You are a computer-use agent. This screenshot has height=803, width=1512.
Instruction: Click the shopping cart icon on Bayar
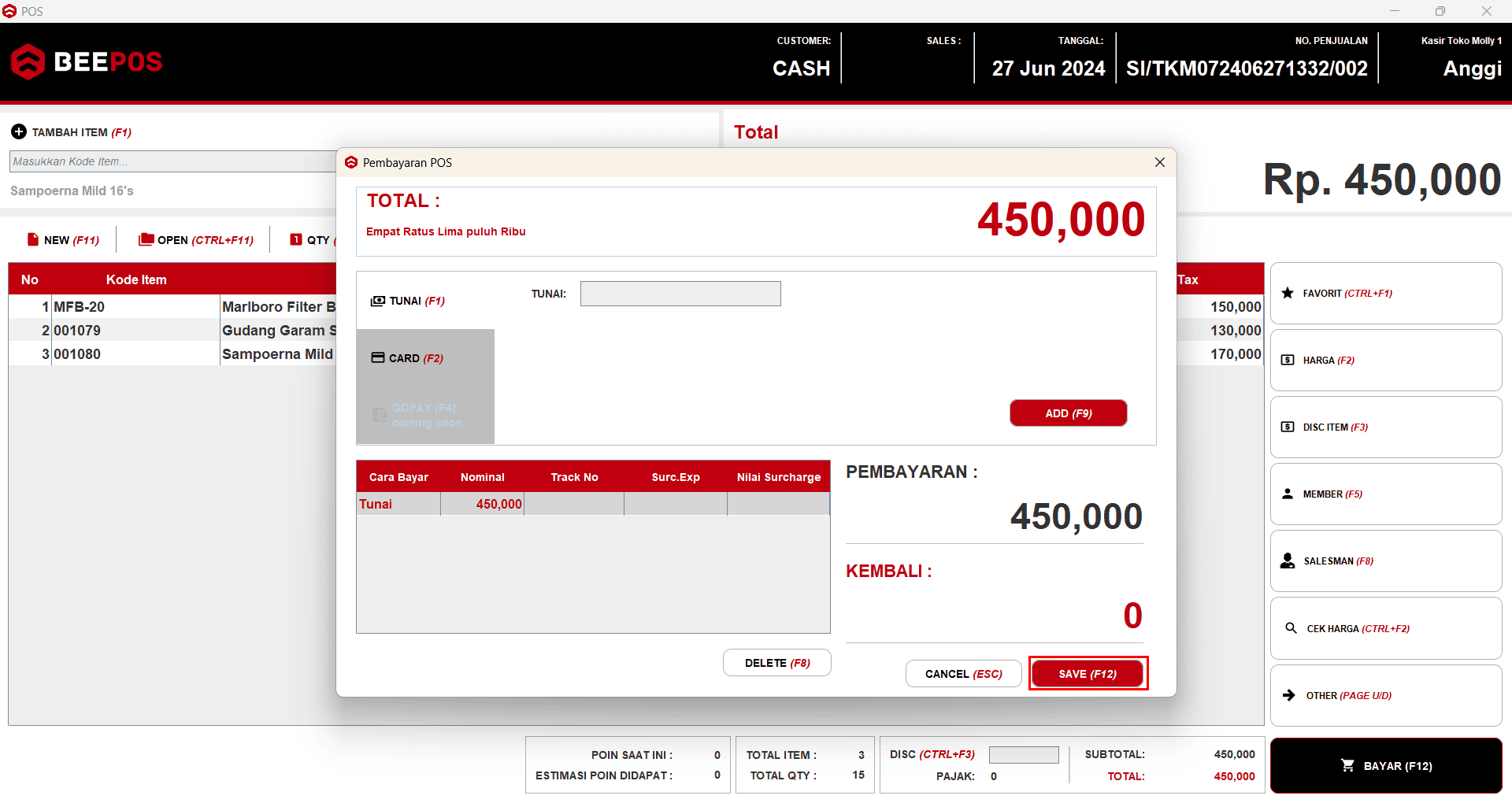(x=1347, y=766)
